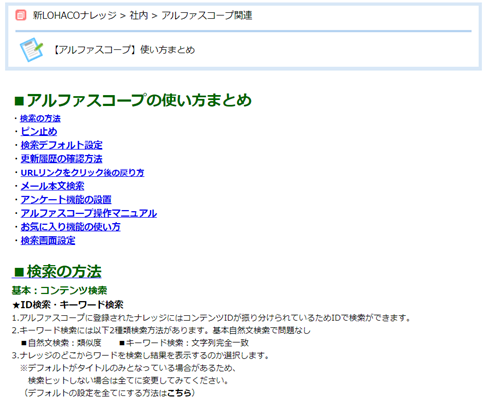Click the 検索ヒットしない場合は全てに変更 line
The height and width of the screenshot is (399, 486).
click(x=128, y=380)
